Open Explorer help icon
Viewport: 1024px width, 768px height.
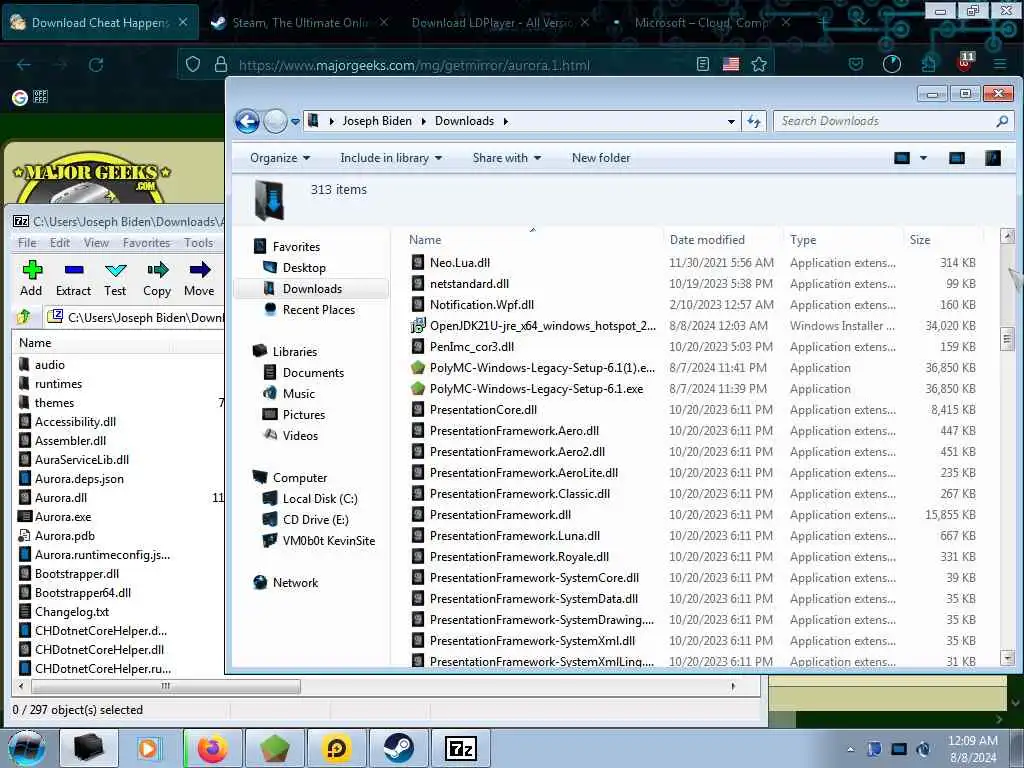click(x=993, y=158)
